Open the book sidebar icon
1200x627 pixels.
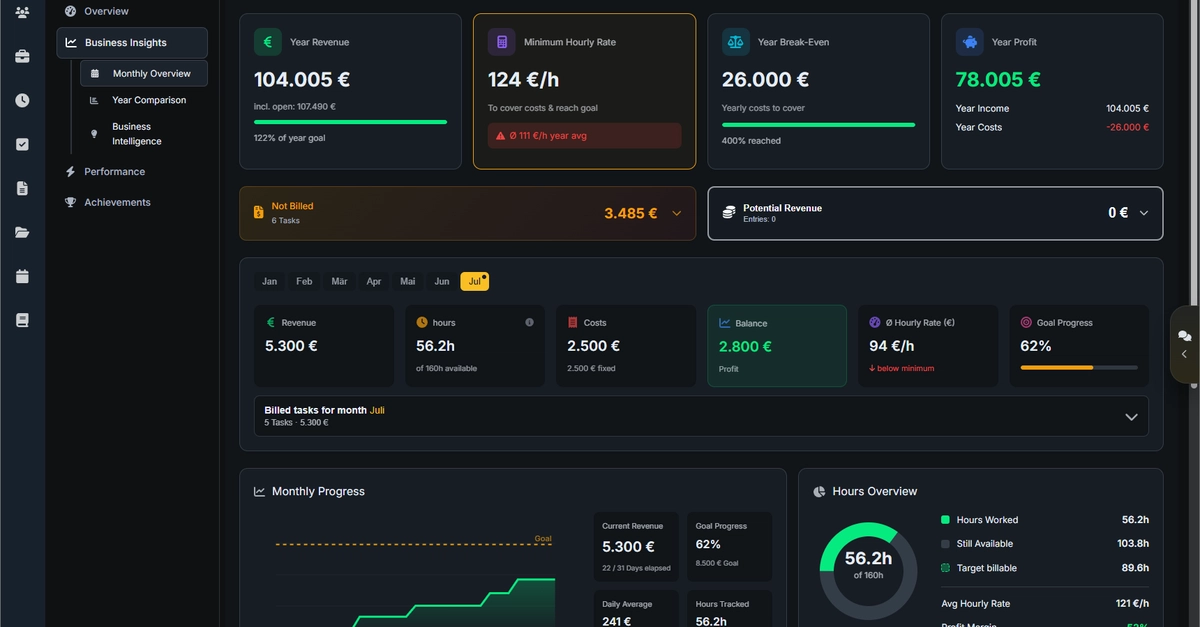[x=22, y=320]
